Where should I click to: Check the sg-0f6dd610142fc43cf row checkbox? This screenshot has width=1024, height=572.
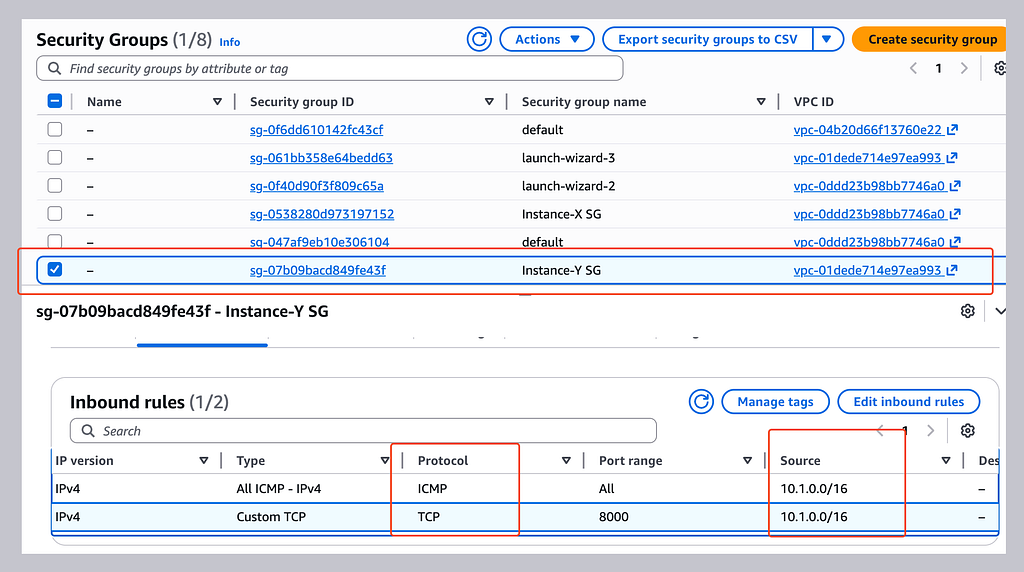(x=55, y=129)
